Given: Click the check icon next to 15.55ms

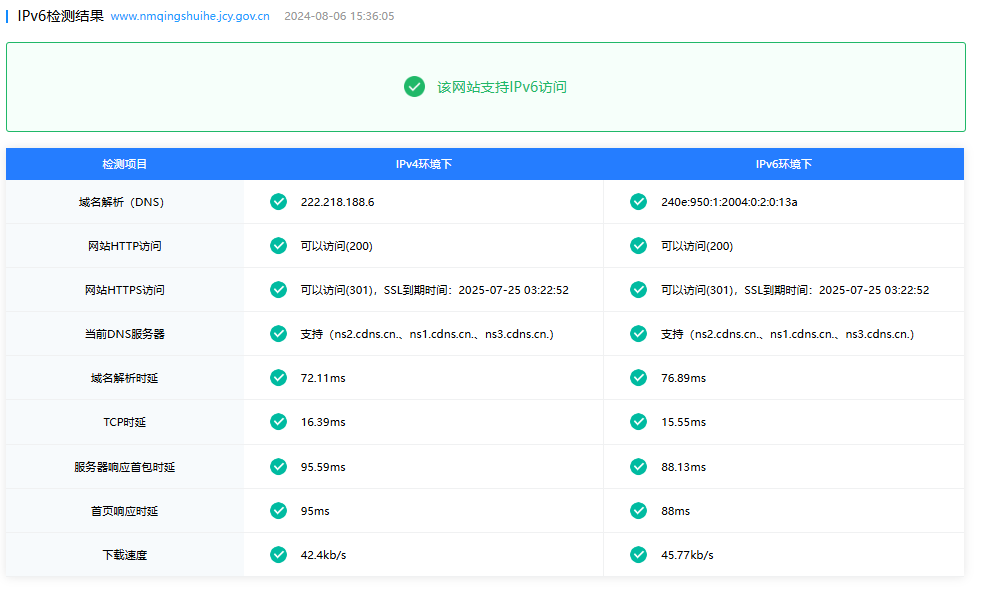Looking at the screenshot, I should click(x=638, y=422).
